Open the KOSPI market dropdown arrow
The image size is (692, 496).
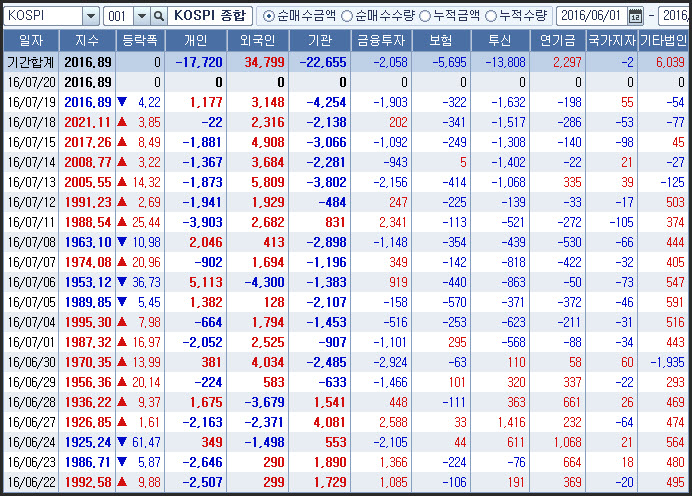(91, 16)
